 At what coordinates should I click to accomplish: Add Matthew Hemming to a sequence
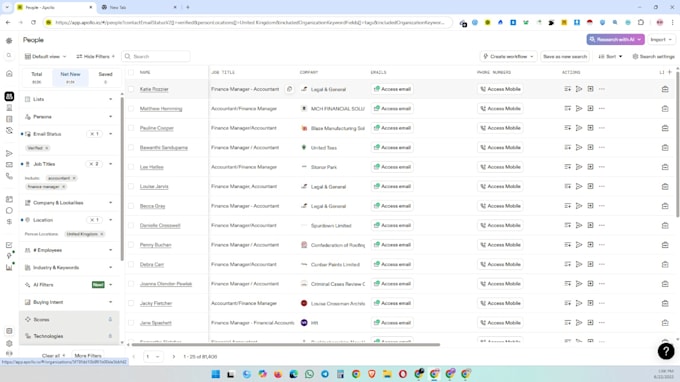(x=579, y=108)
